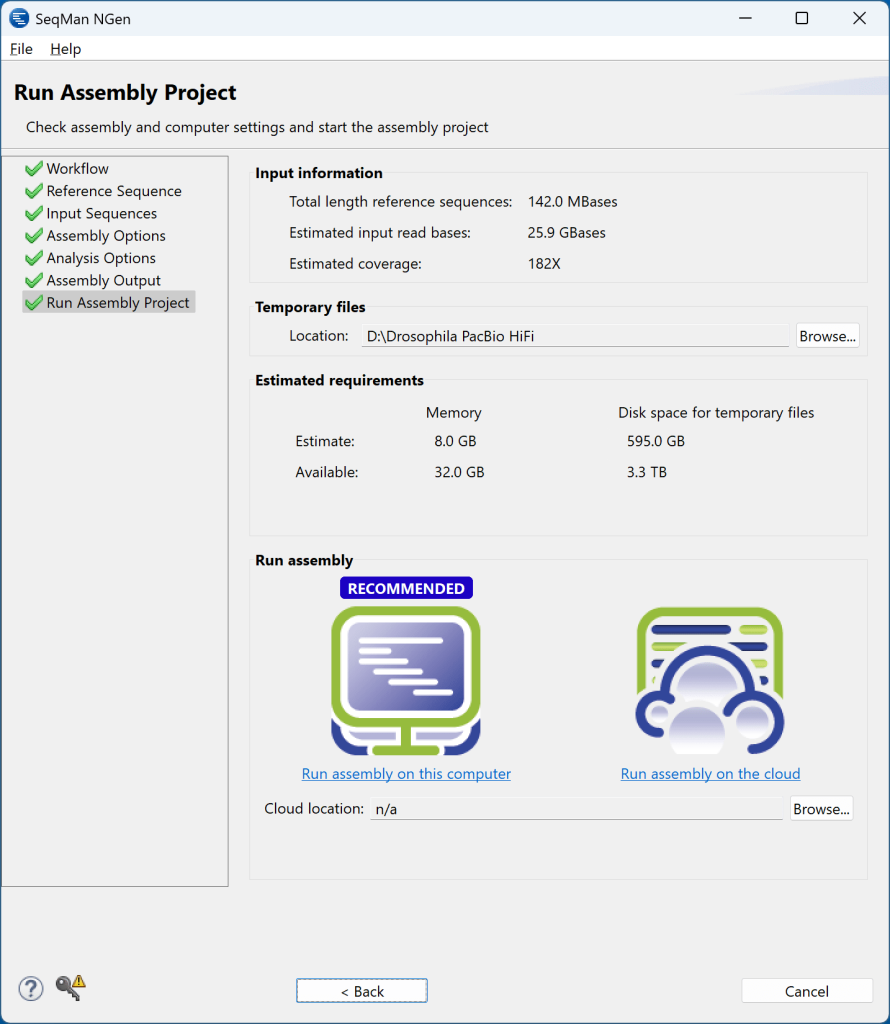Click the green checkmark beside Assembly Options

[33, 235]
